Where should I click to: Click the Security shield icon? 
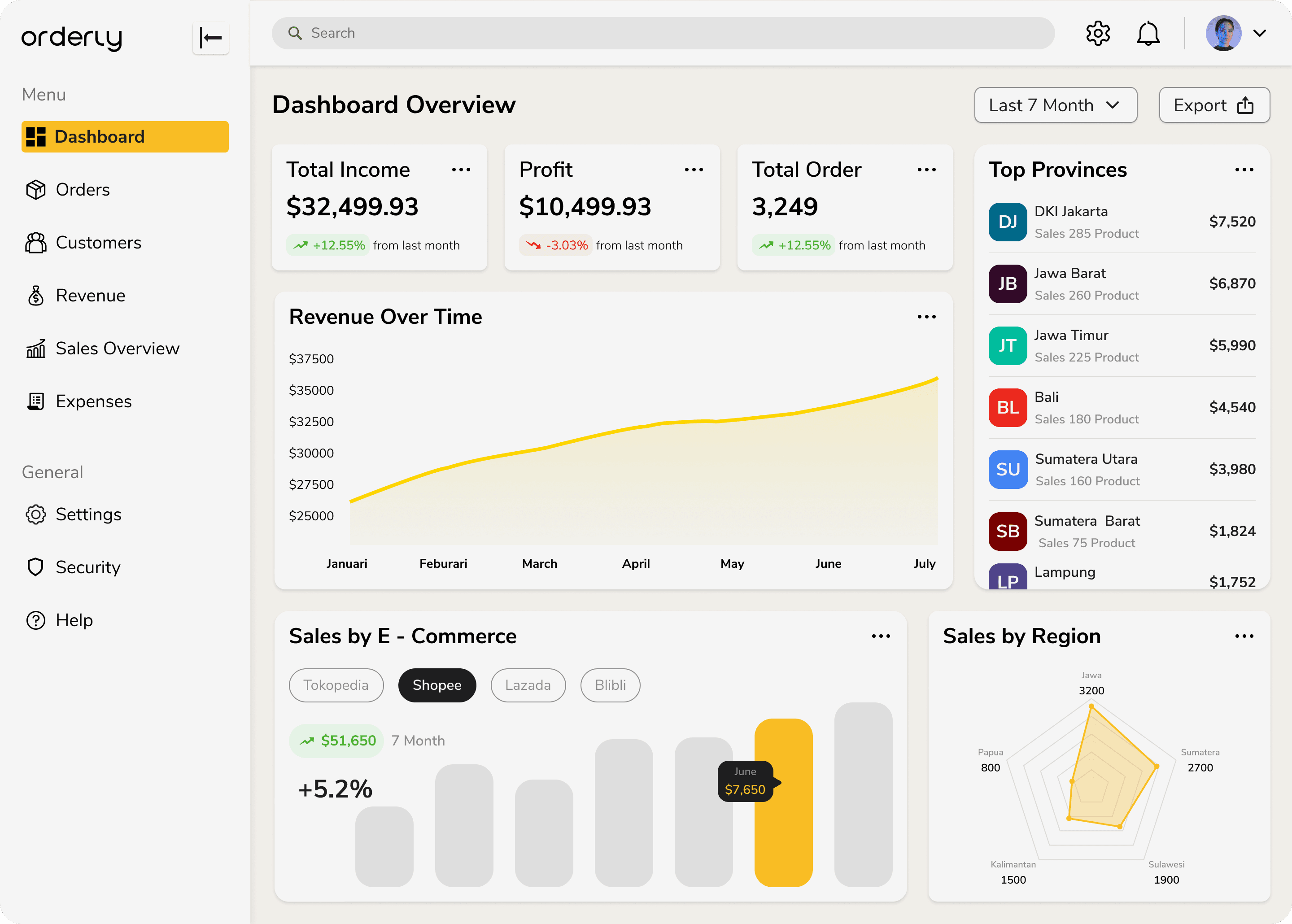point(36,567)
